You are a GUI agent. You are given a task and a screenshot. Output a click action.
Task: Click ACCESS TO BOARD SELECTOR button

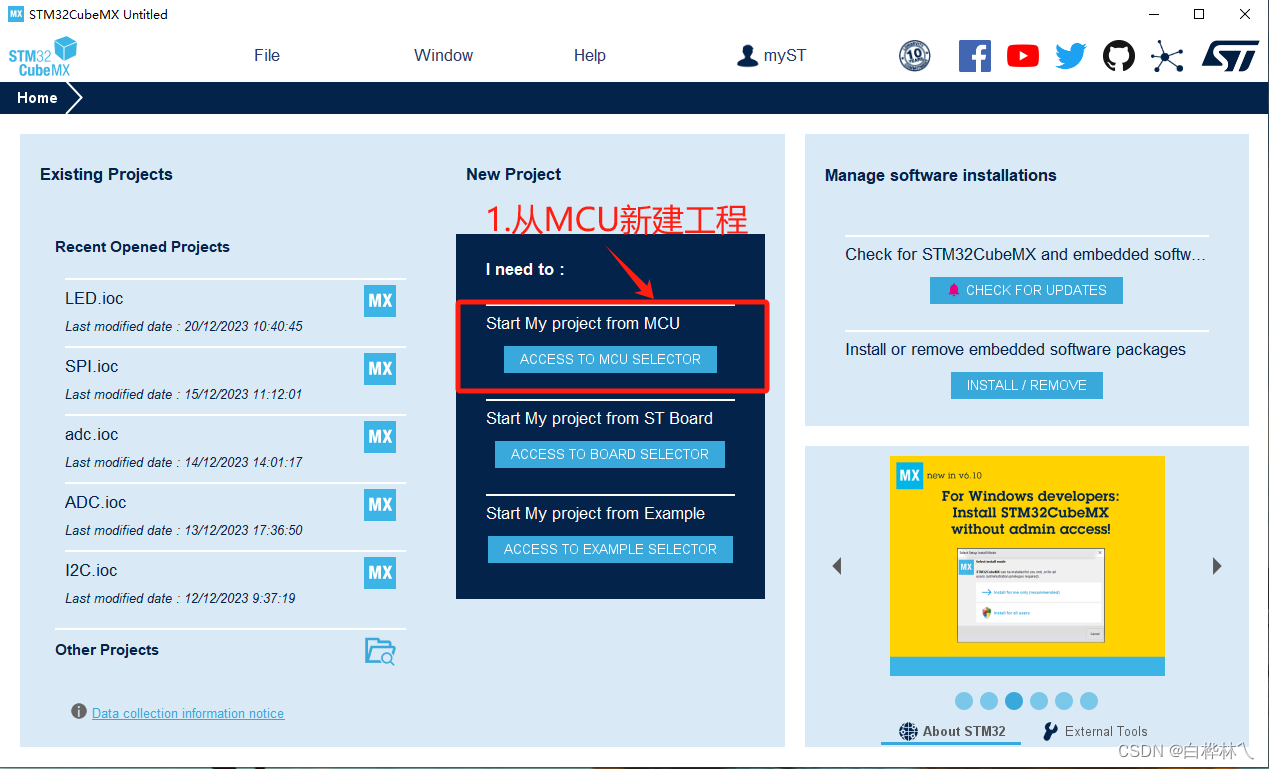point(610,454)
